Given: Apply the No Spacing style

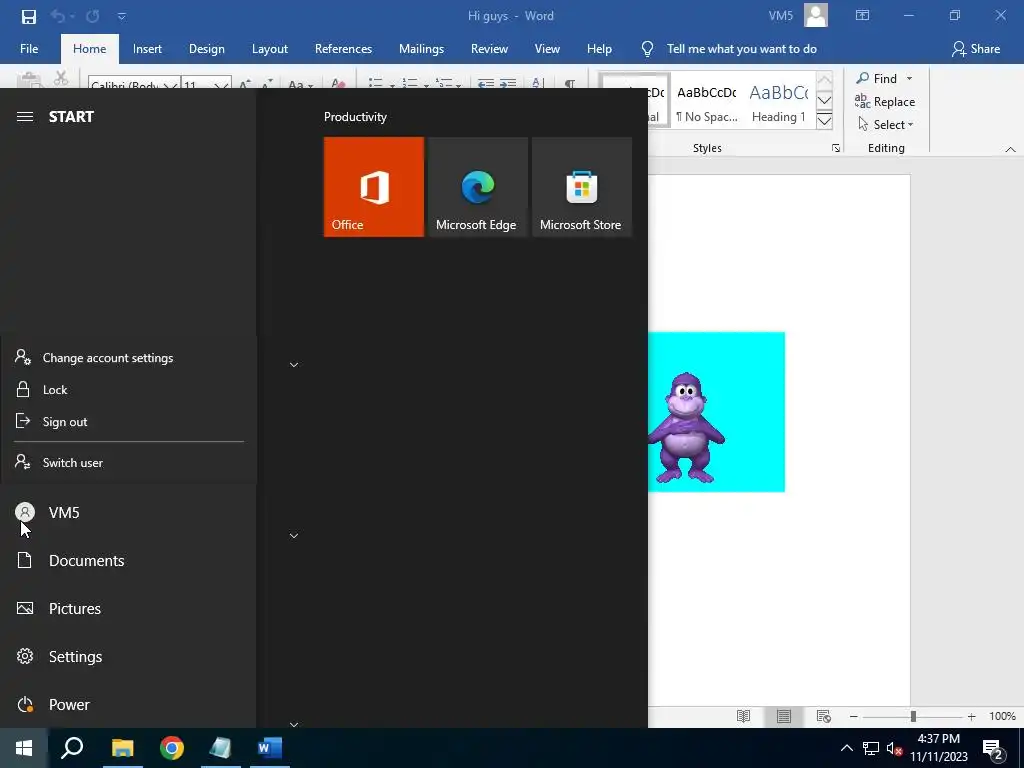Looking at the screenshot, I should (x=707, y=103).
